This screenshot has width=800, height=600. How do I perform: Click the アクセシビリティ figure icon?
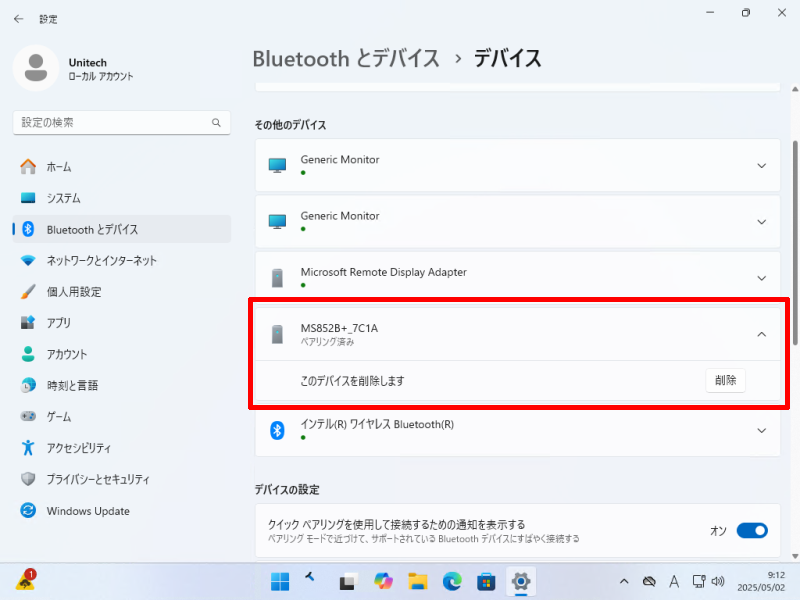(x=28, y=448)
